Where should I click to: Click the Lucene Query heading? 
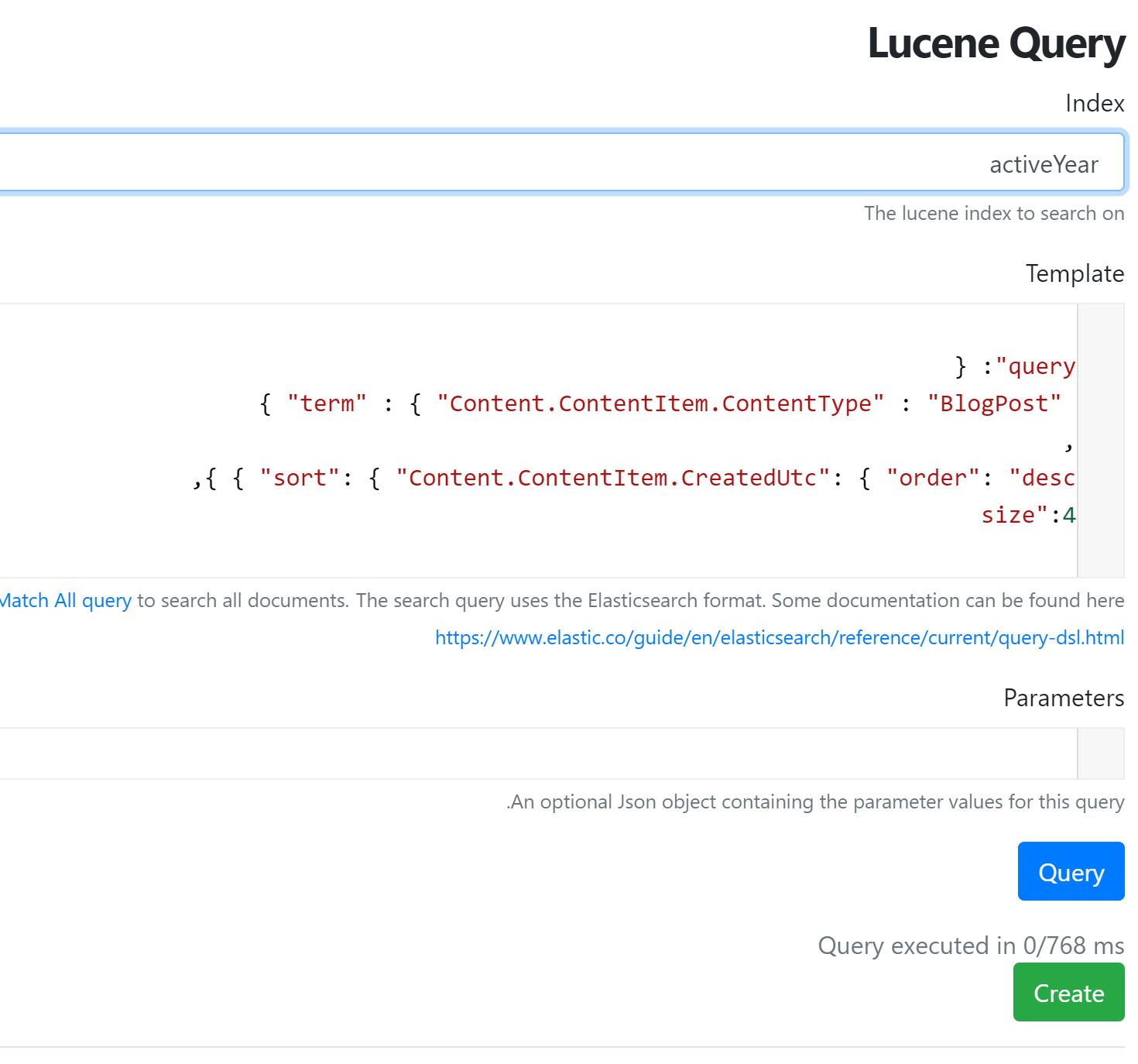[996, 43]
